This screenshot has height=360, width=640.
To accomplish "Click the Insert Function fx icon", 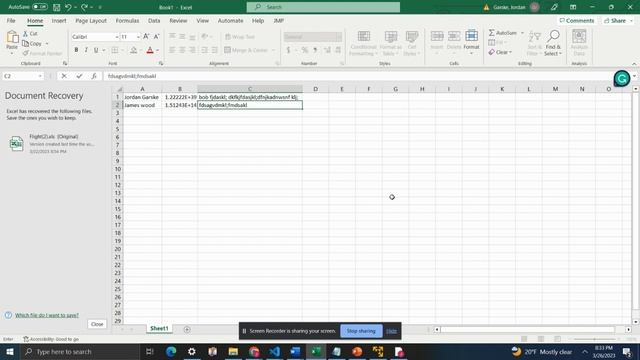I will [94, 76].
